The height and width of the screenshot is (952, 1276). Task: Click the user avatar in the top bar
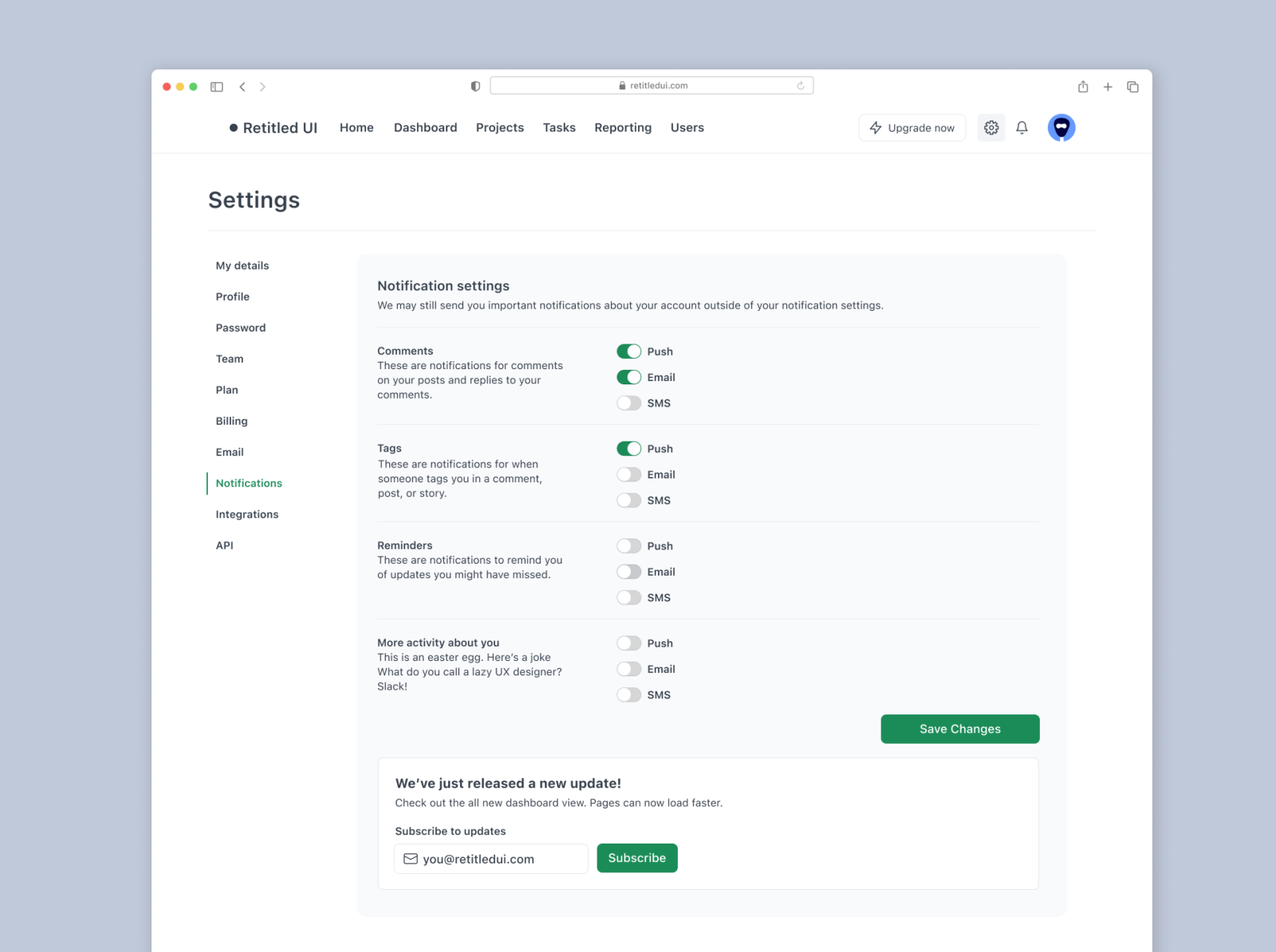pos(1061,128)
